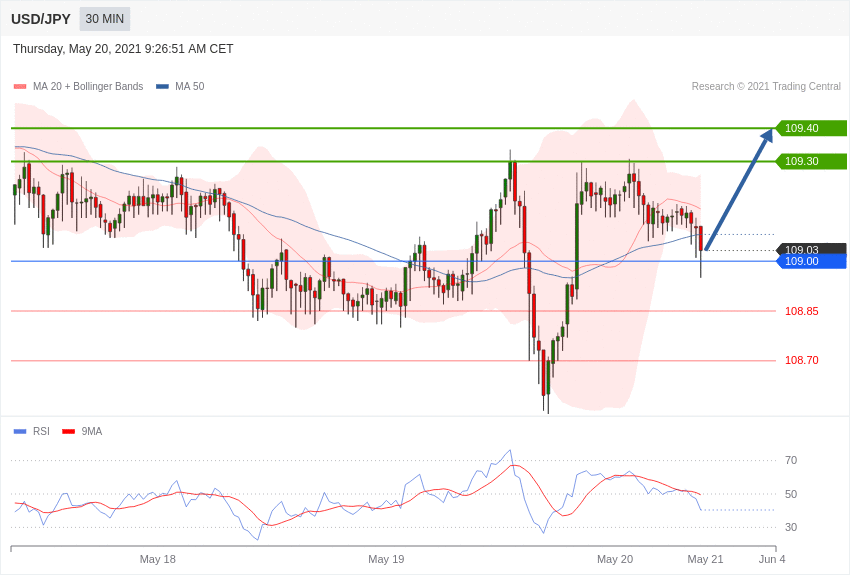850x576 pixels.
Task: Click the Jun 4 date axis label
Action: [x=772, y=559]
